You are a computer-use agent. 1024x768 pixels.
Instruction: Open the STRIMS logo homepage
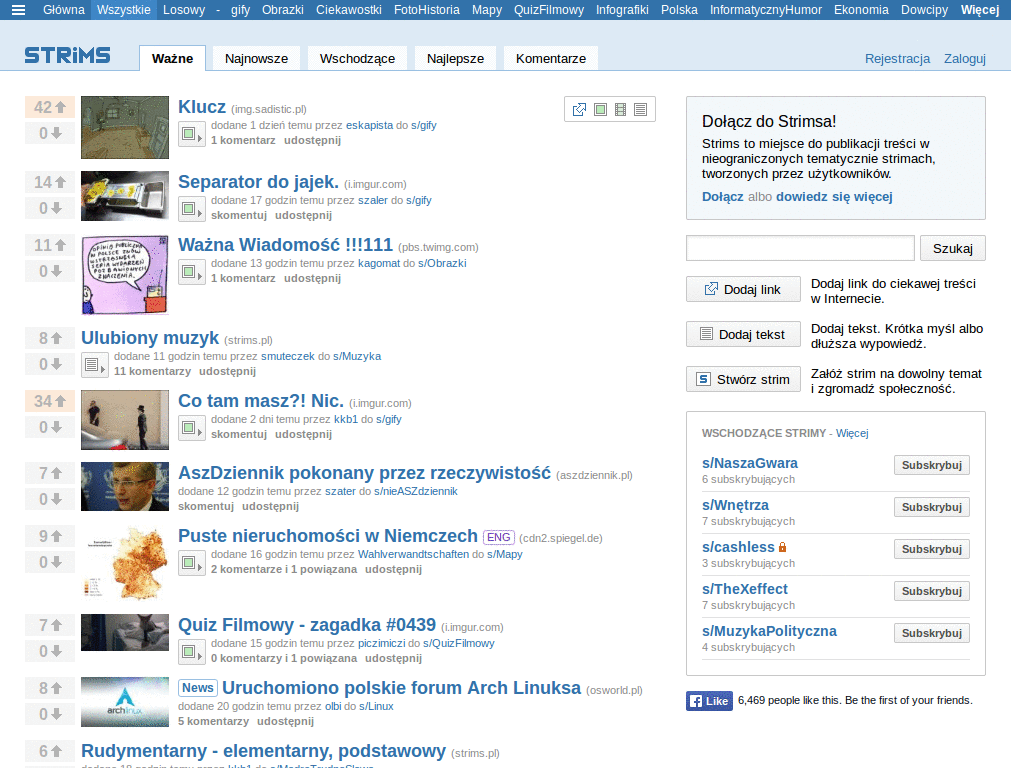click(x=67, y=56)
